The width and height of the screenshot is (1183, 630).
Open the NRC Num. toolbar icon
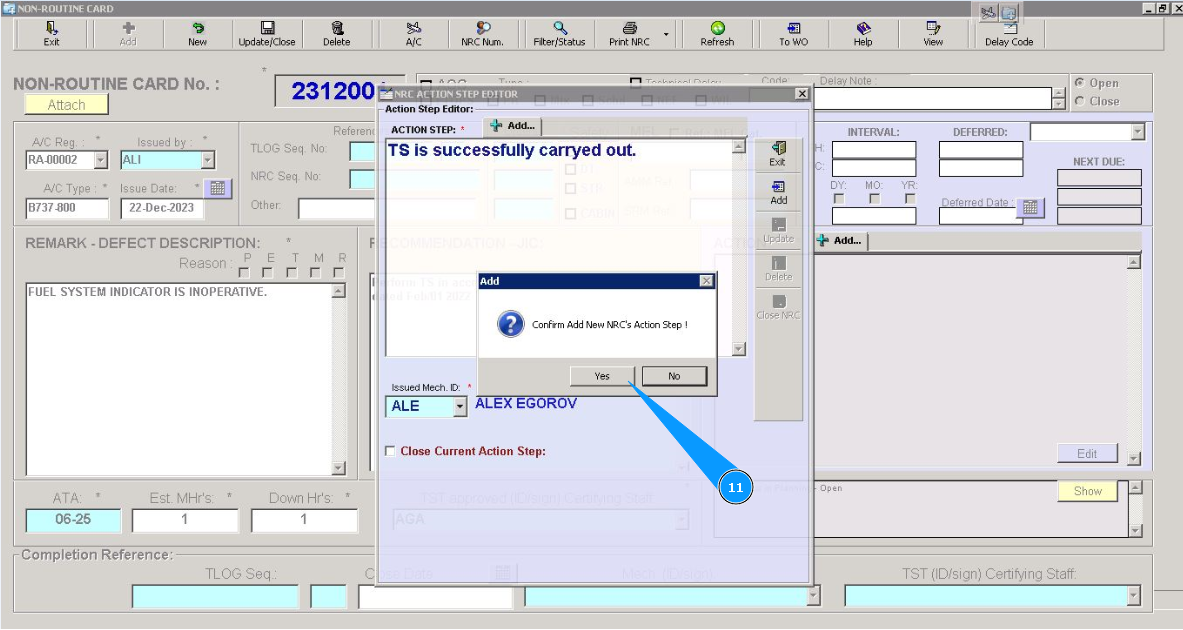tap(483, 29)
